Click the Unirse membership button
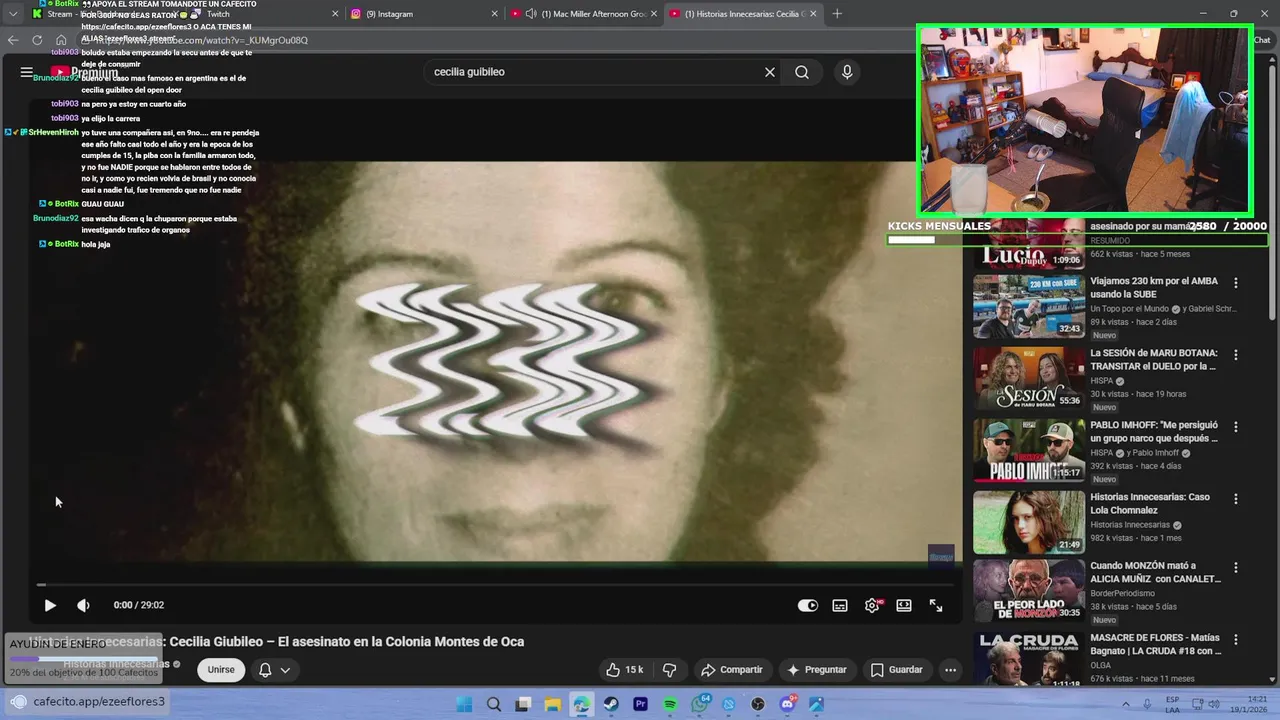The width and height of the screenshot is (1280, 720). point(221,670)
